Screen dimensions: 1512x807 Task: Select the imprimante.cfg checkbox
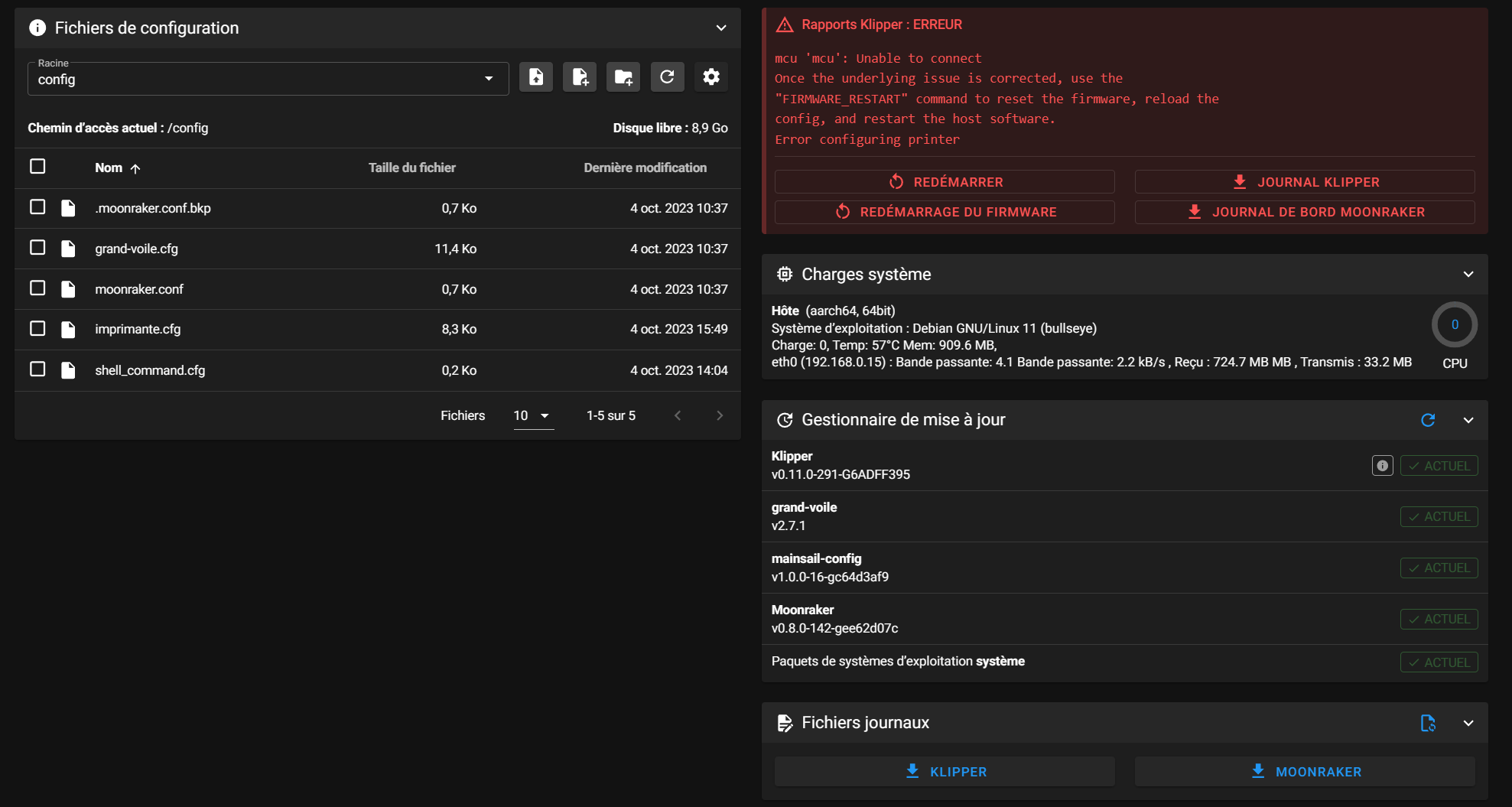[x=37, y=329]
